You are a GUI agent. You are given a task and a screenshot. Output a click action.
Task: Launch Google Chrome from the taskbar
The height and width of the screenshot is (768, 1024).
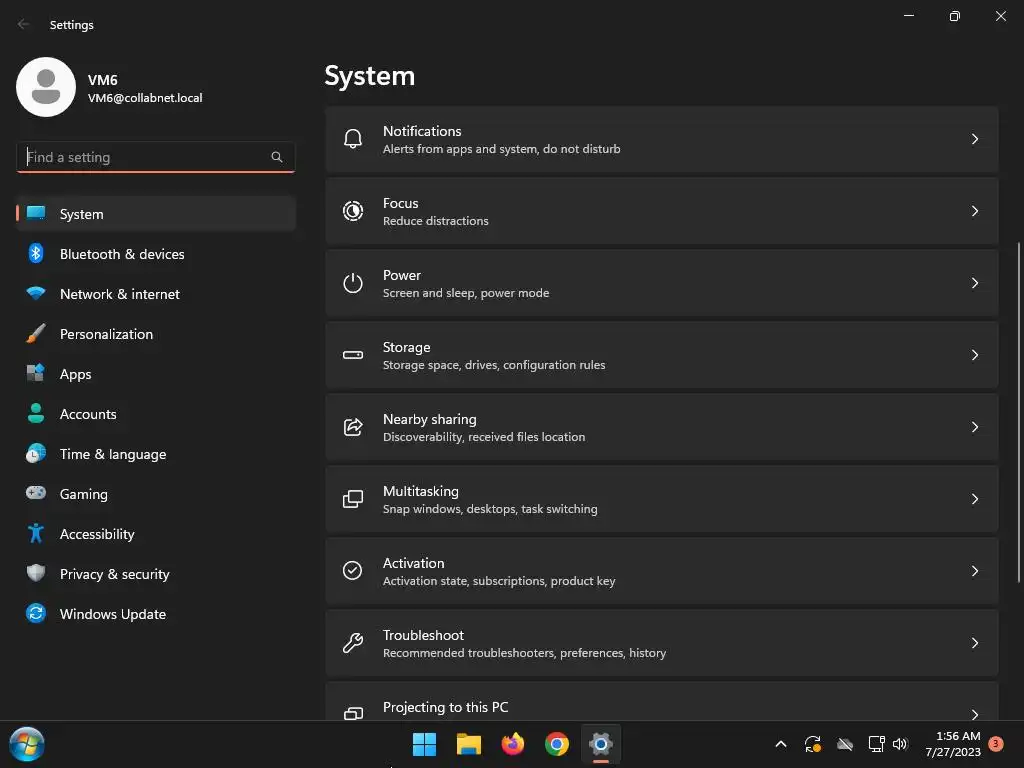(557, 744)
